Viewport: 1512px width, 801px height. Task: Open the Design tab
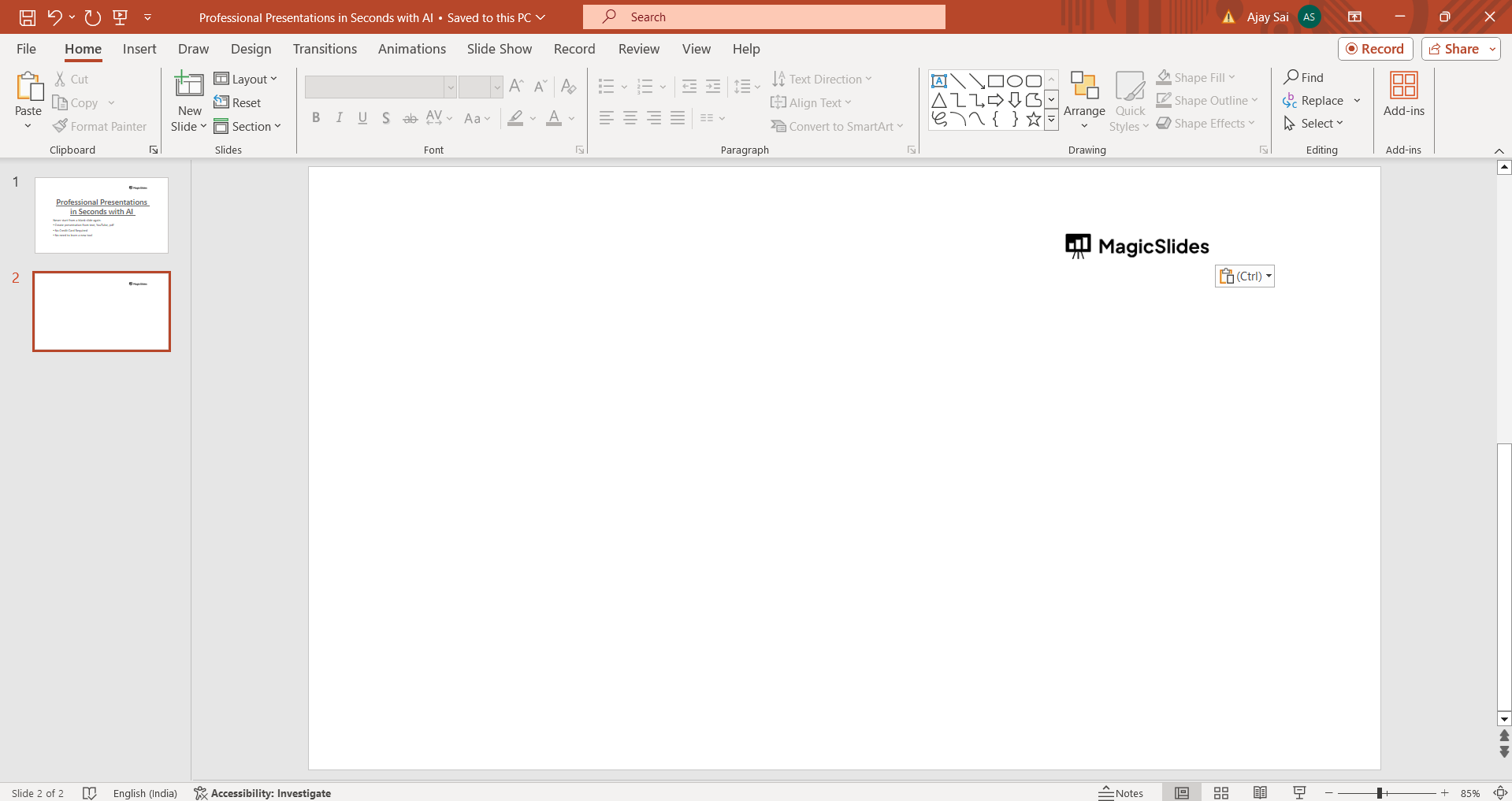(x=251, y=49)
